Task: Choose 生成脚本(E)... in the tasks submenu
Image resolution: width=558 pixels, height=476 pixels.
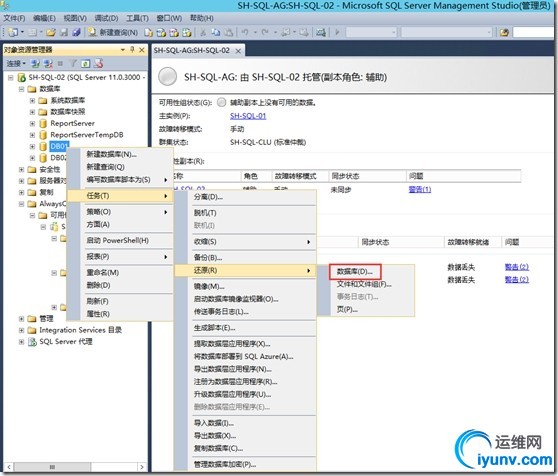Action: point(214,328)
